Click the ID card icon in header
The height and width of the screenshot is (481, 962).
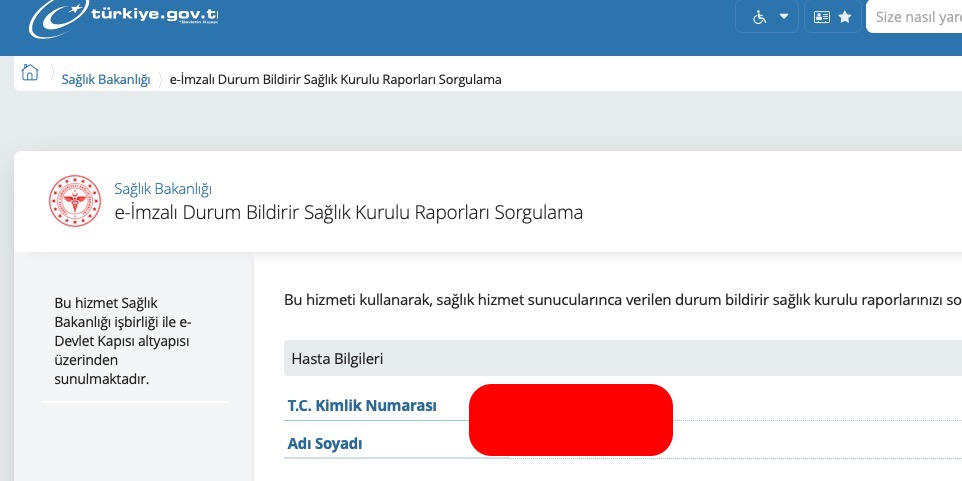pos(823,17)
